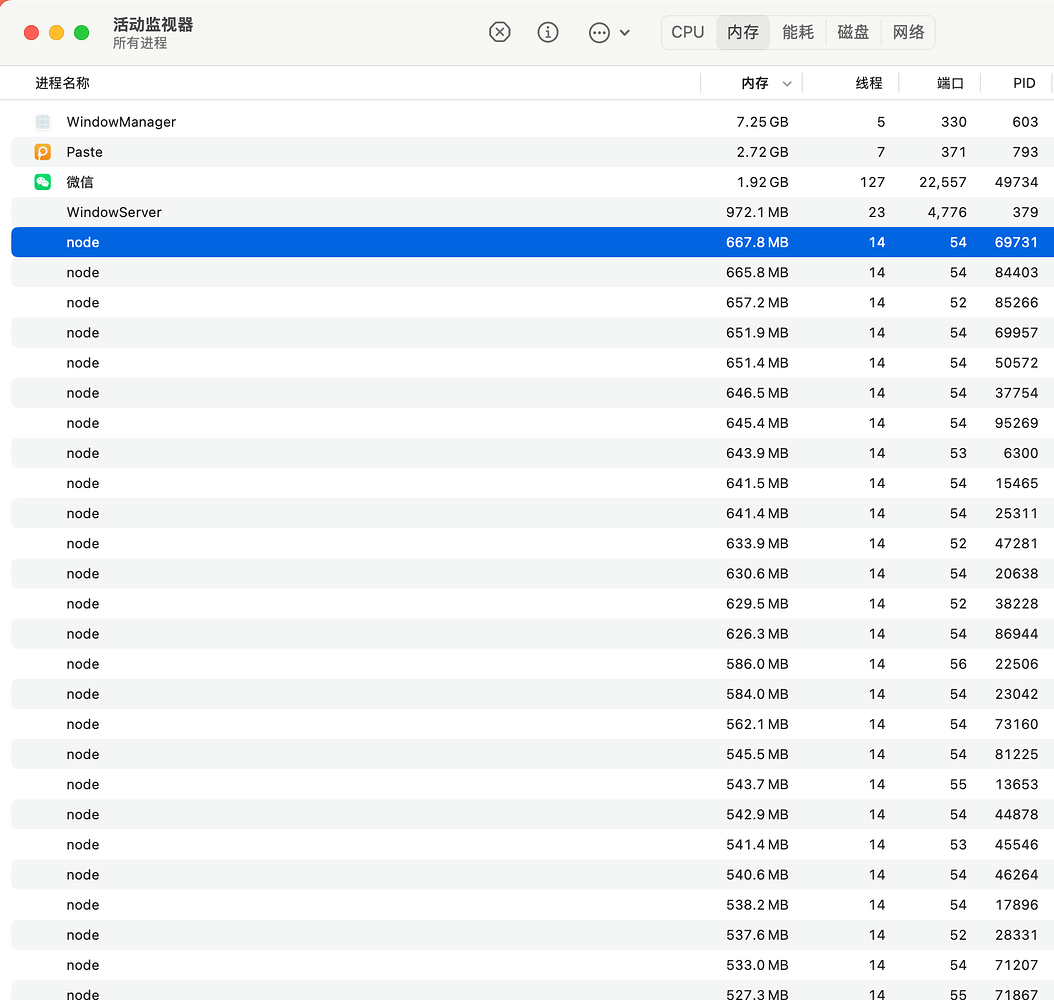This screenshot has height=1000, width=1054.
Task: Select node process with PID 47281
Action: (532, 543)
